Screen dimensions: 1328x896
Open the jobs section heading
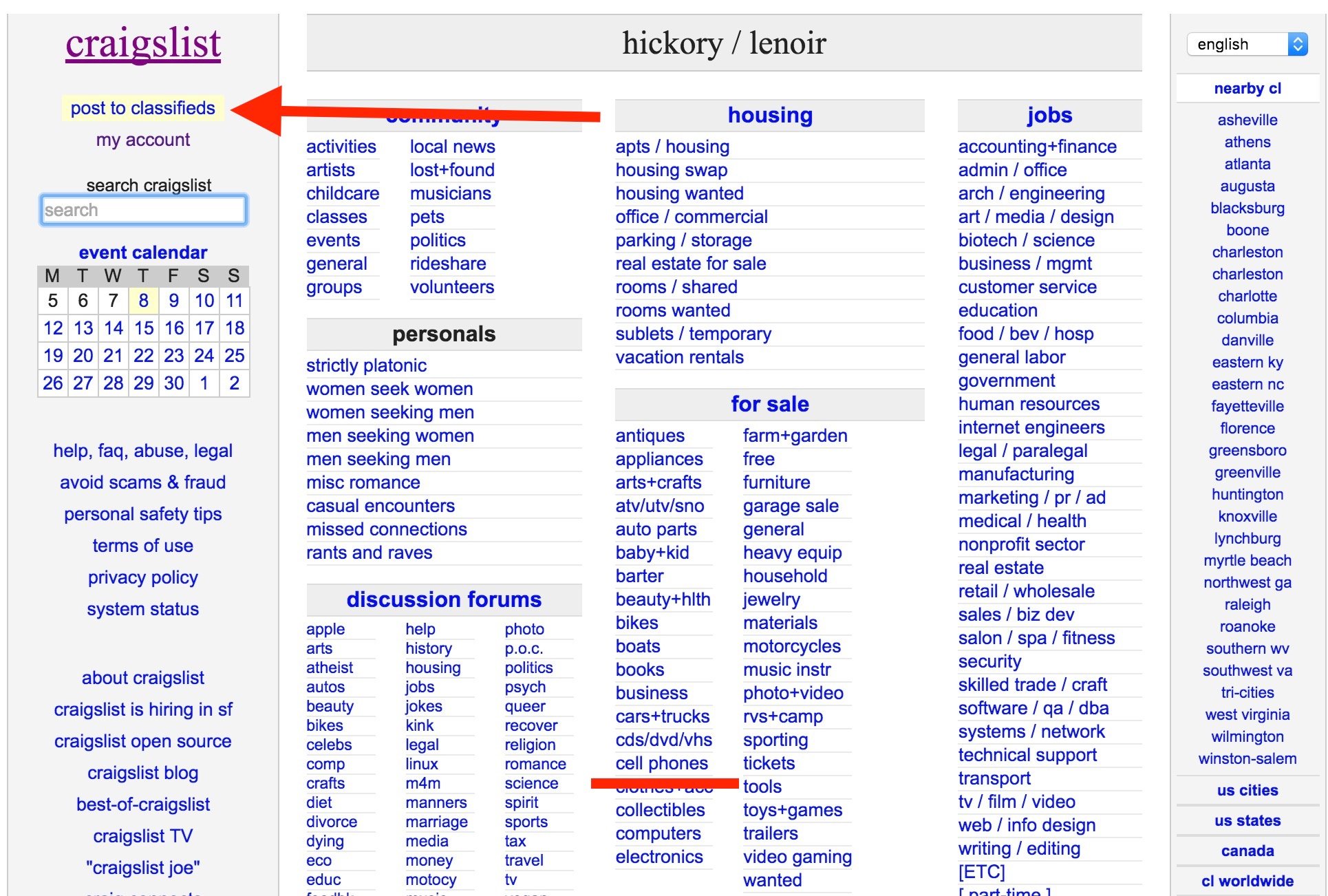pos(1049,115)
